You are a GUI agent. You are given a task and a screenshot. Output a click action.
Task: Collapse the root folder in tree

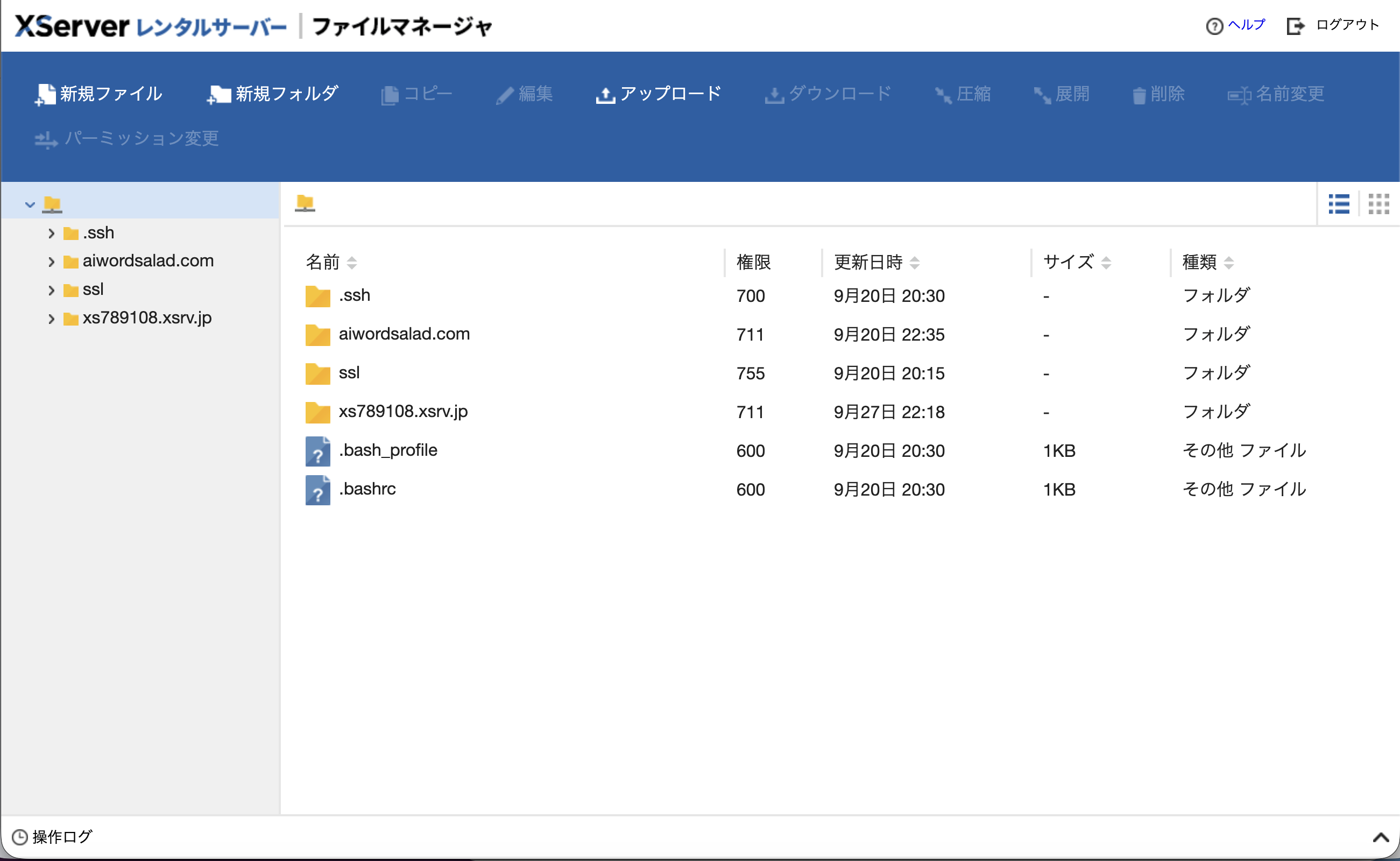(x=30, y=204)
